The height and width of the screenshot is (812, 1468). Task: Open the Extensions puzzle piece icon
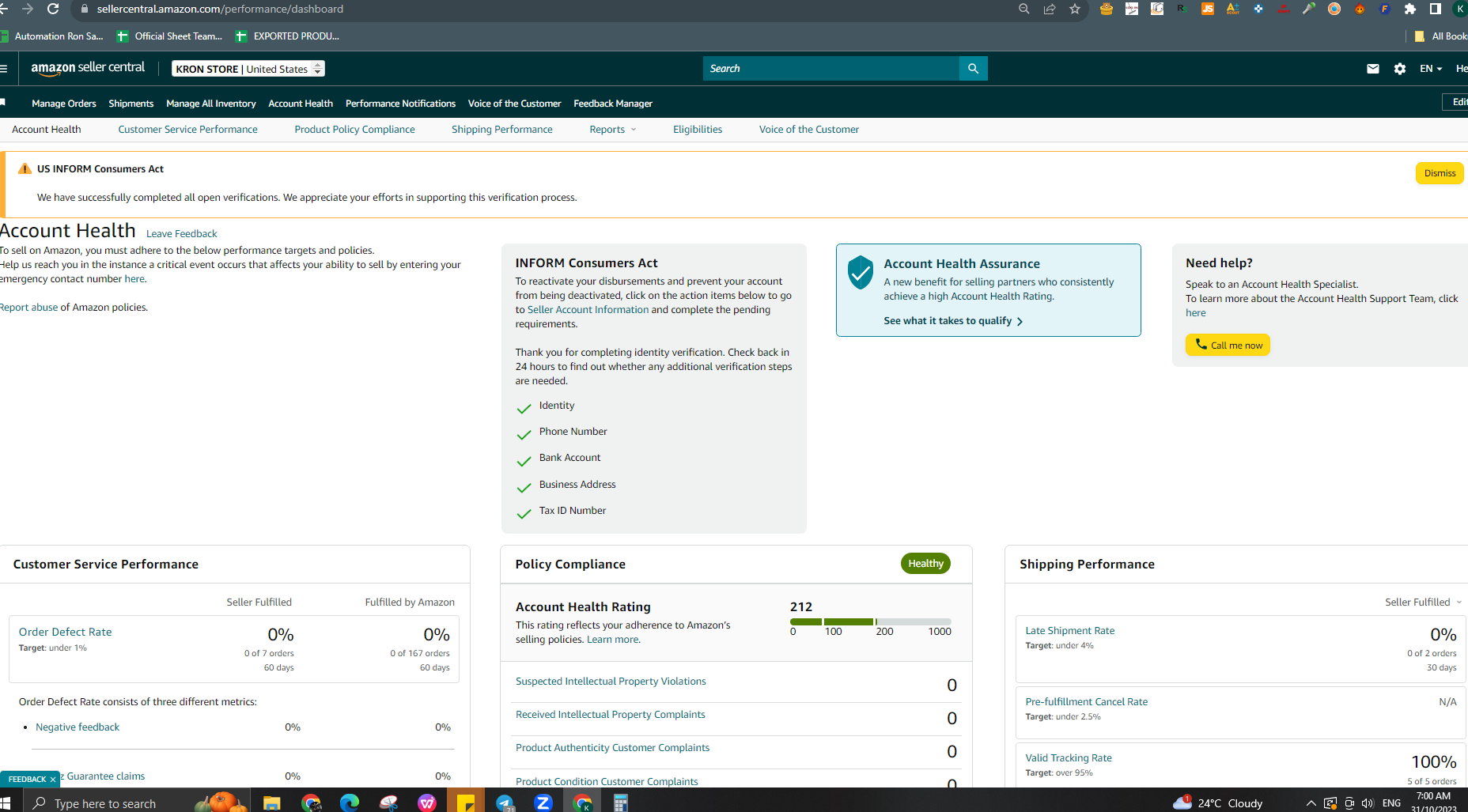pyautogui.click(x=1410, y=9)
